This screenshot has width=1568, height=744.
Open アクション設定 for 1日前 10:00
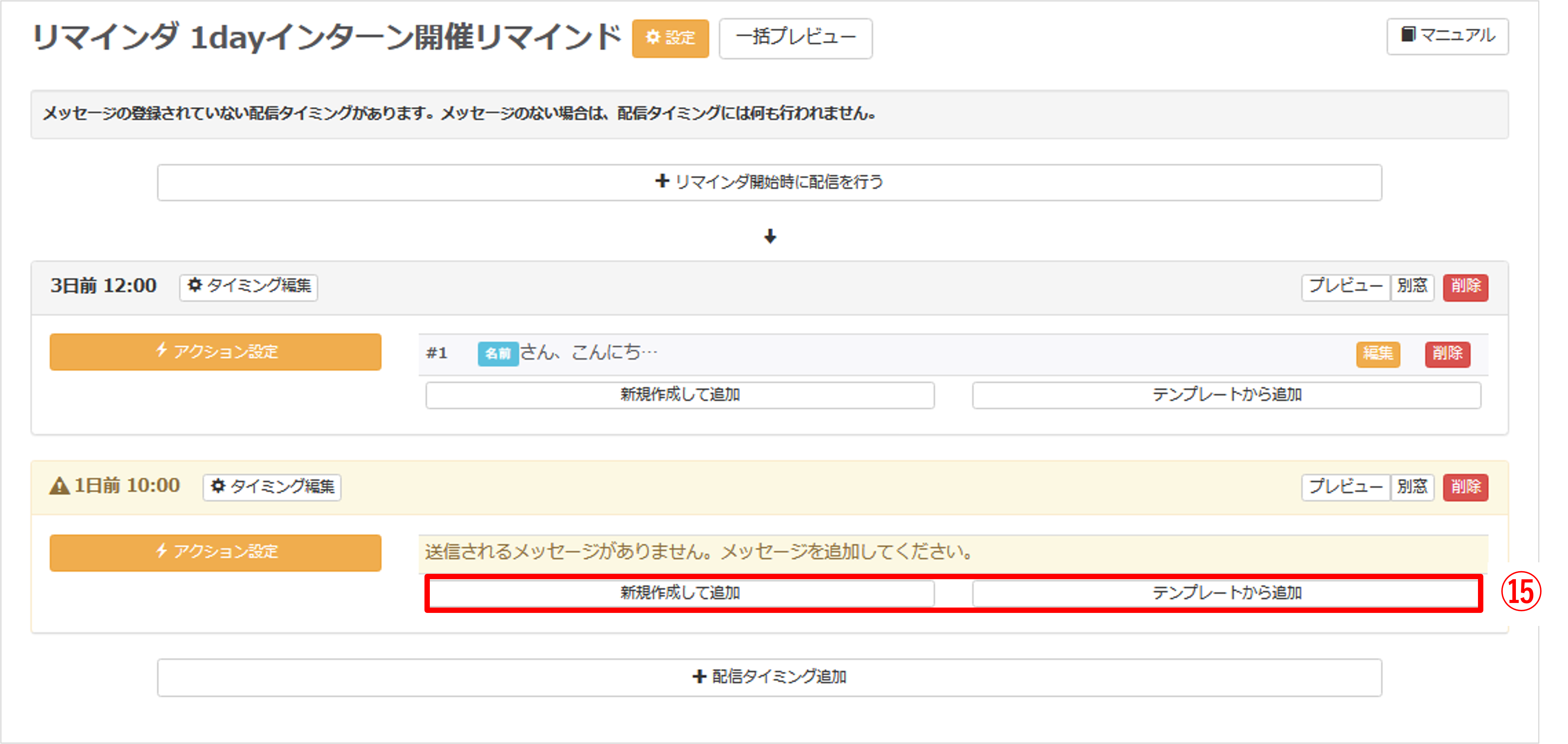[x=215, y=552]
